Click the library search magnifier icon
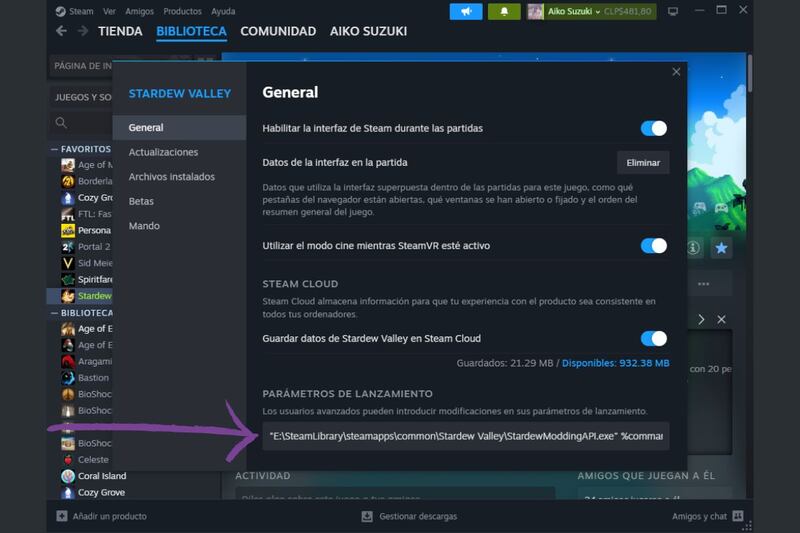 tap(62, 123)
